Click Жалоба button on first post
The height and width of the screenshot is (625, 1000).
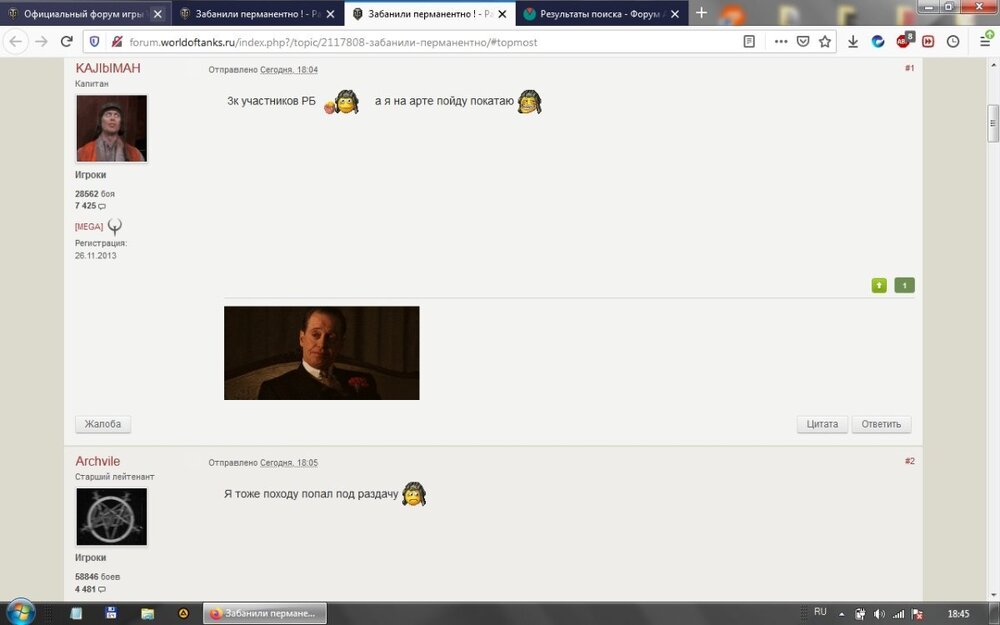pos(103,424)
